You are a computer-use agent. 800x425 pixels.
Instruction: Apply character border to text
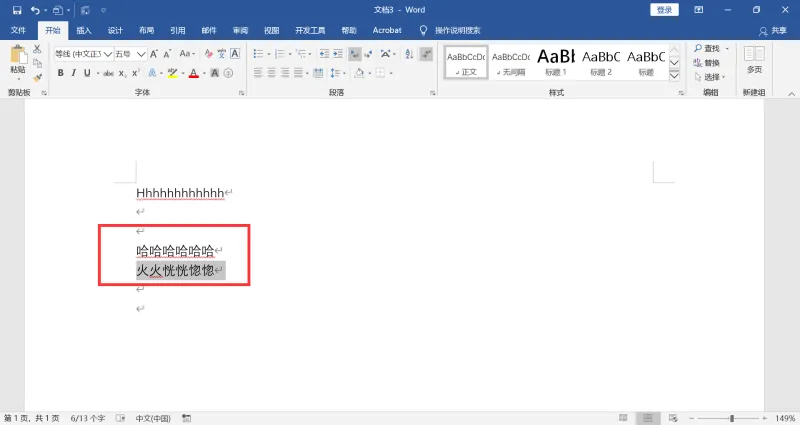point(235,54)
